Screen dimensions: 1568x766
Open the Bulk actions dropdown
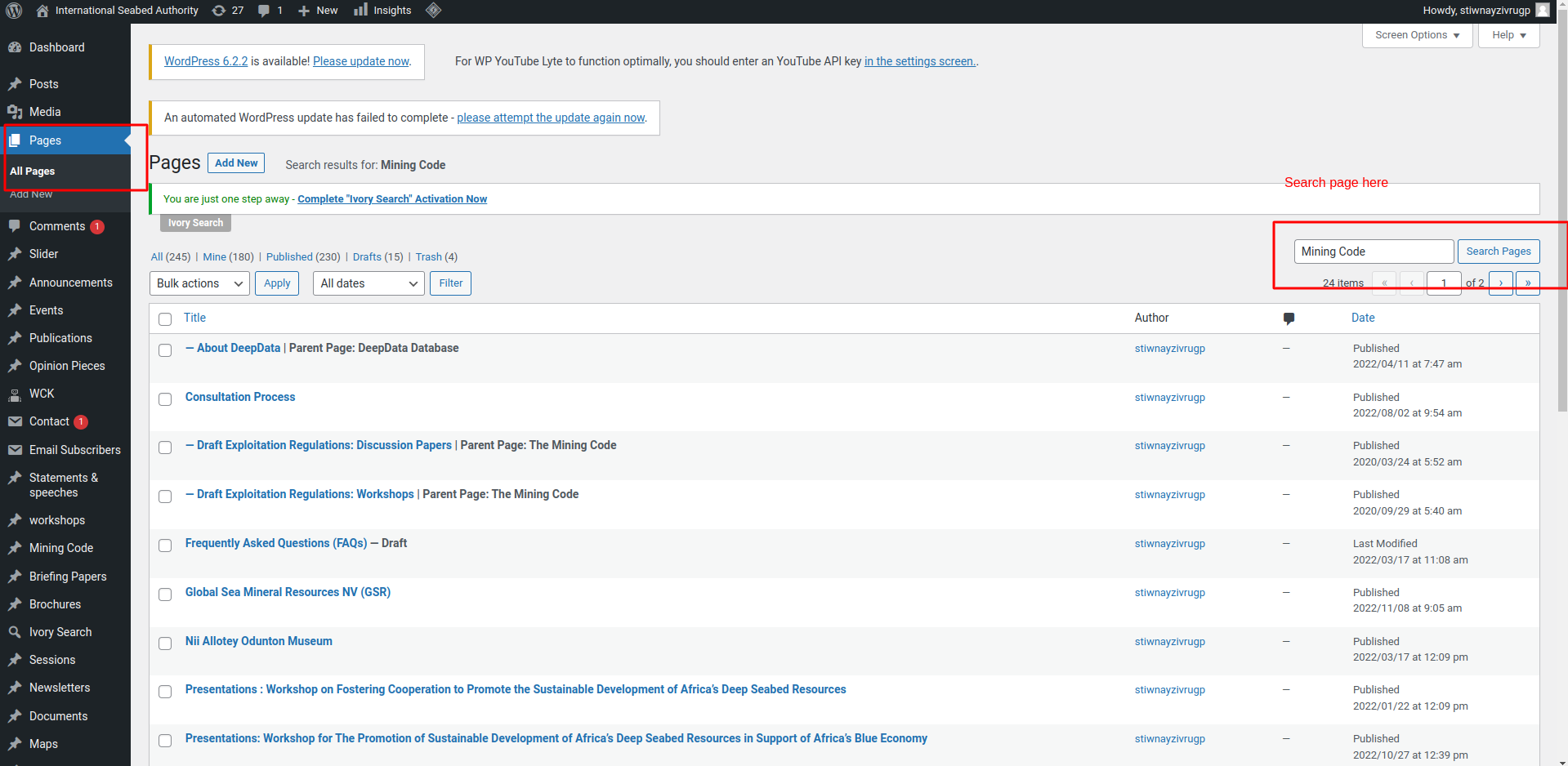[x=199, y=283]
